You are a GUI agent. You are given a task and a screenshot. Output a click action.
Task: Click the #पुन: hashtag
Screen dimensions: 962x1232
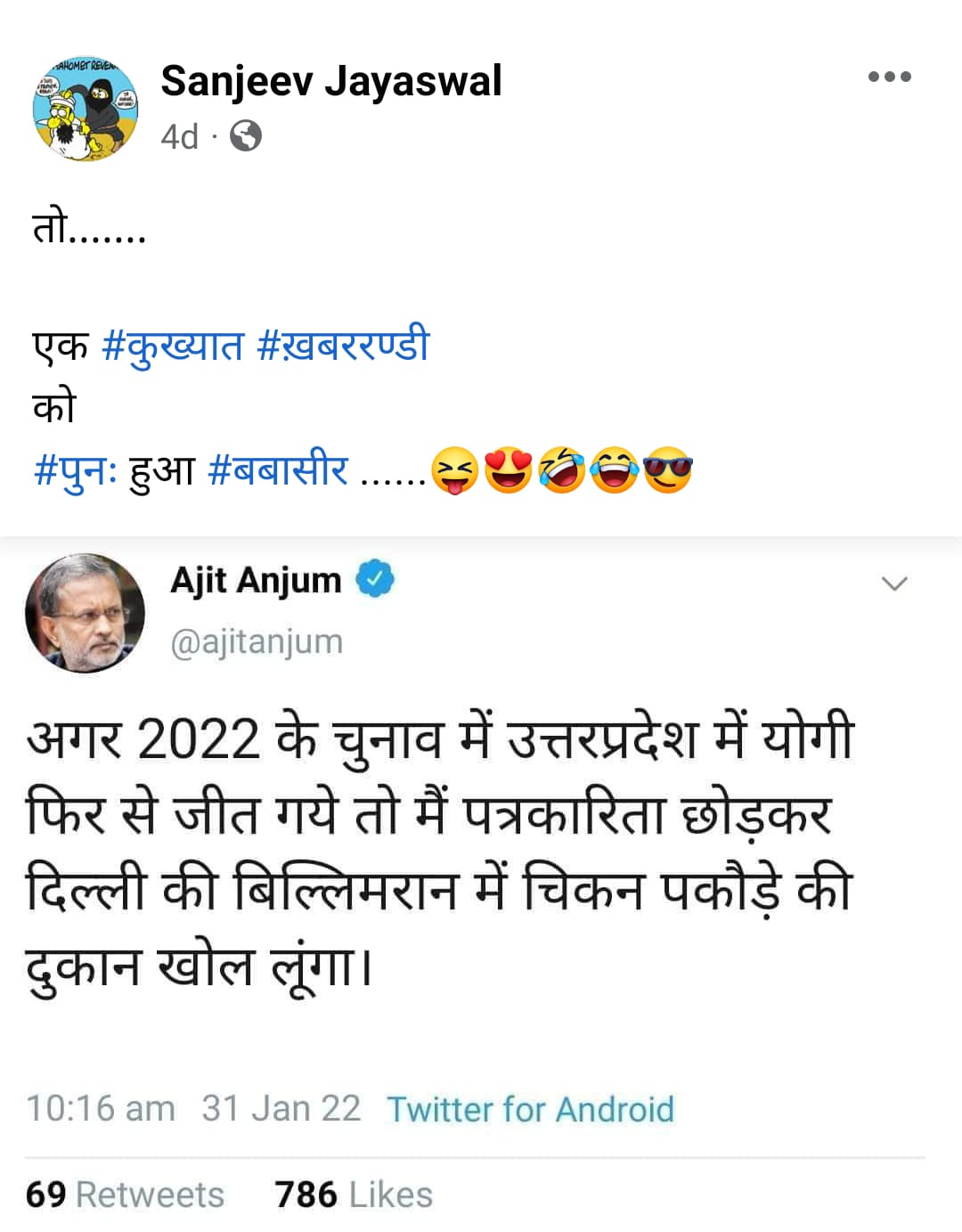click(75, 469)
